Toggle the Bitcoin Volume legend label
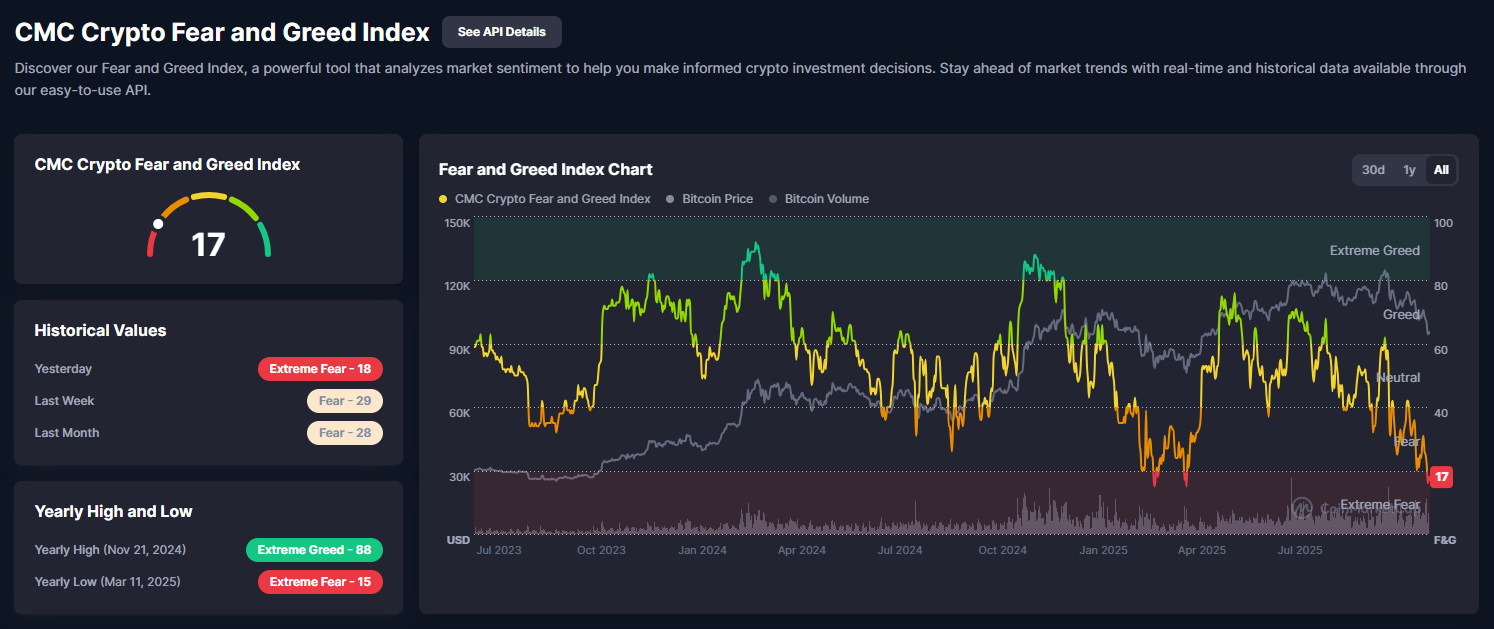 826,199
